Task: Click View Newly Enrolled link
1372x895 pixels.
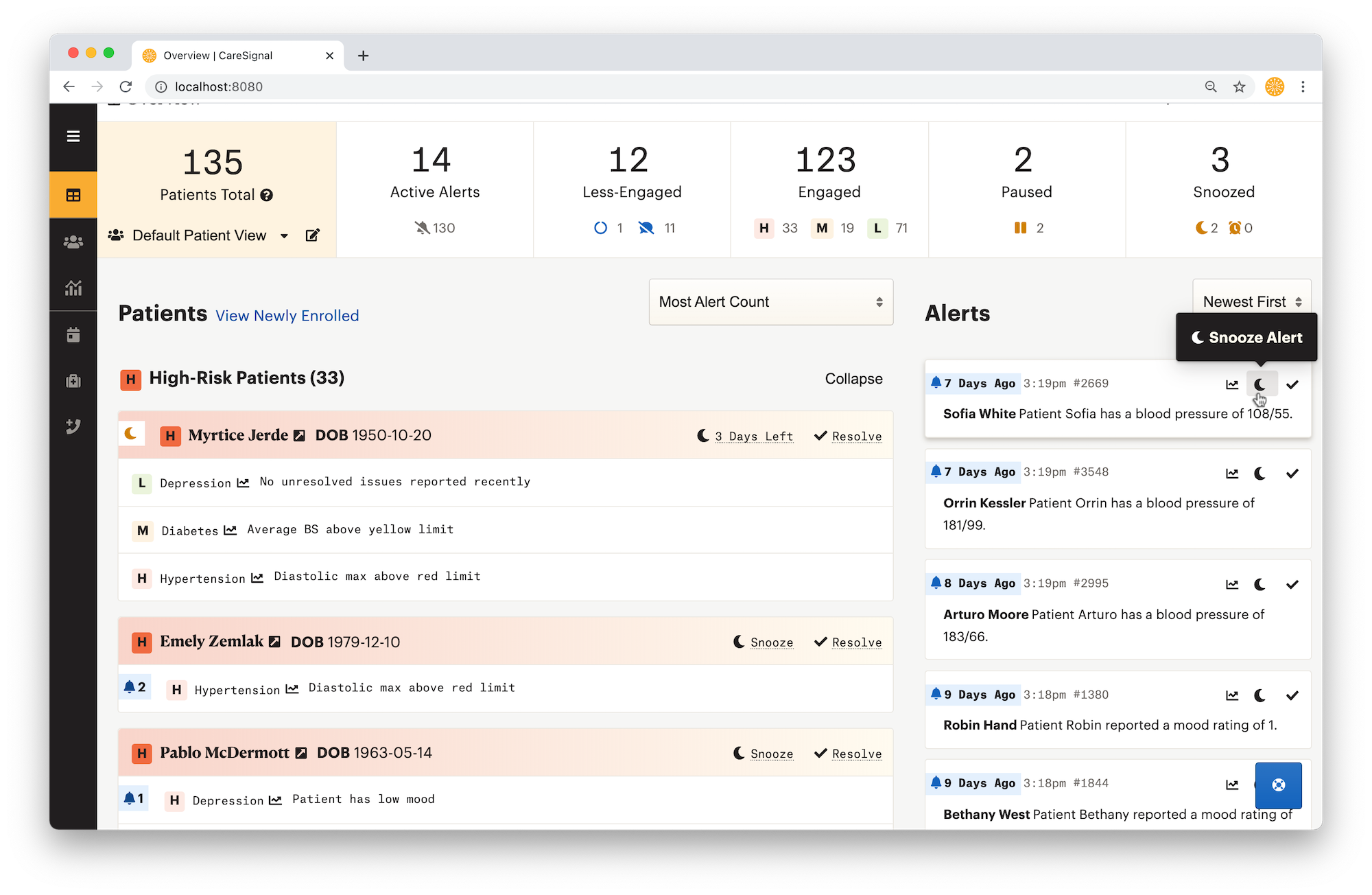Action: 287,316
